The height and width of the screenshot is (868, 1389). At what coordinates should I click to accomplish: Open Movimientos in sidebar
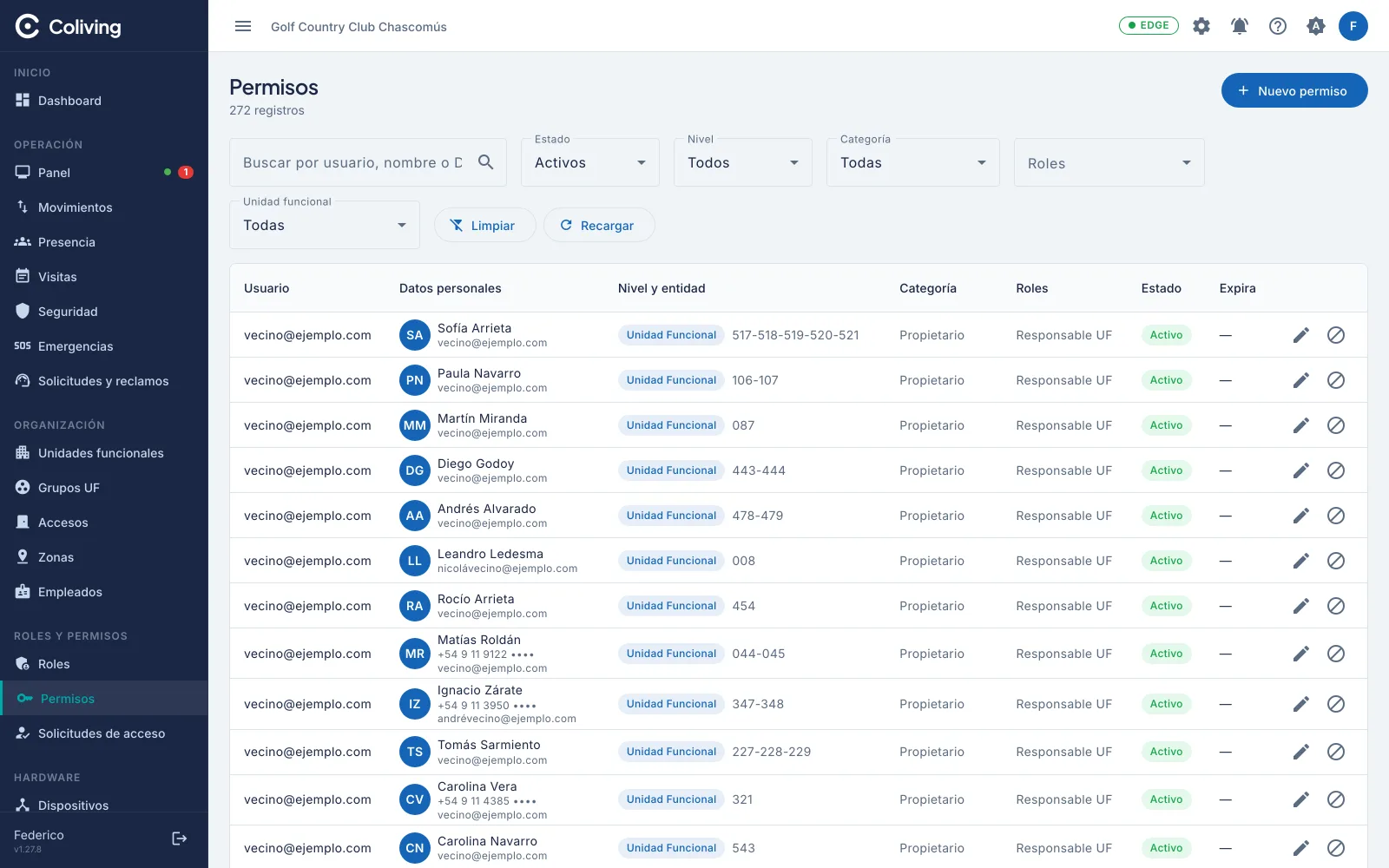tap(104, 207)
